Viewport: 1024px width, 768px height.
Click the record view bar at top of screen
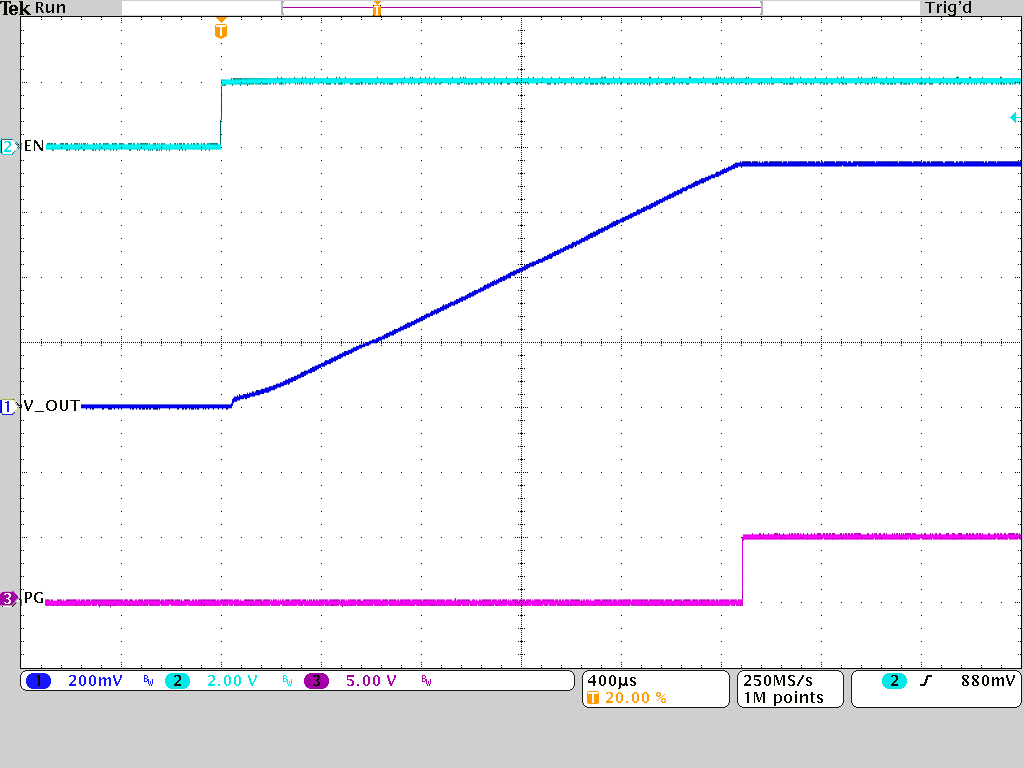pos(520,8)
